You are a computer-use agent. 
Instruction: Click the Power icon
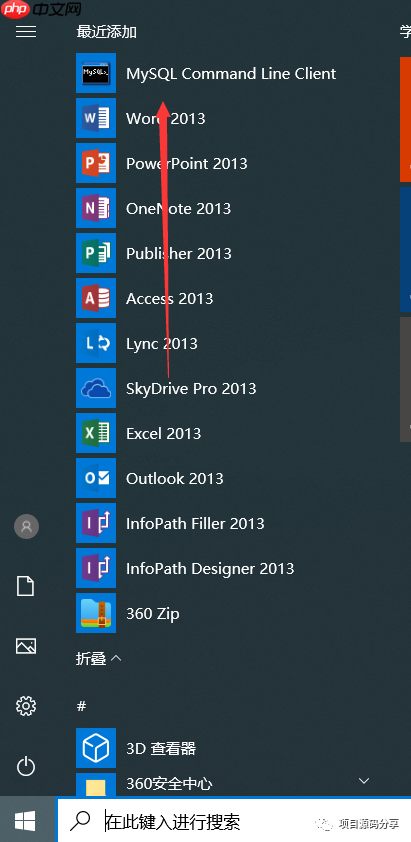(x=26, y=766)
